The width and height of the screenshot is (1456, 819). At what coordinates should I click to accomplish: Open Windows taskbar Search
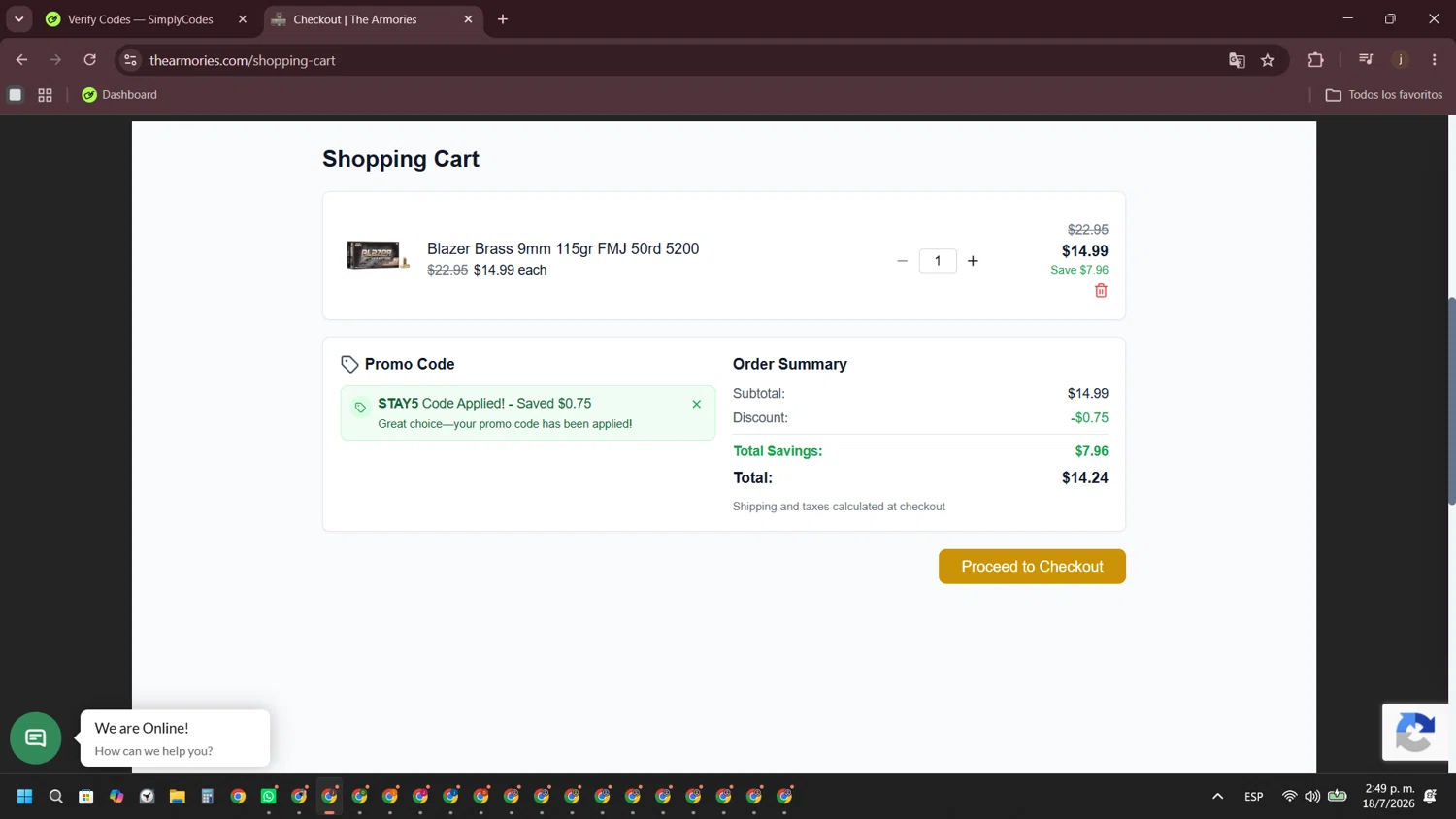(x=56, y=797)
